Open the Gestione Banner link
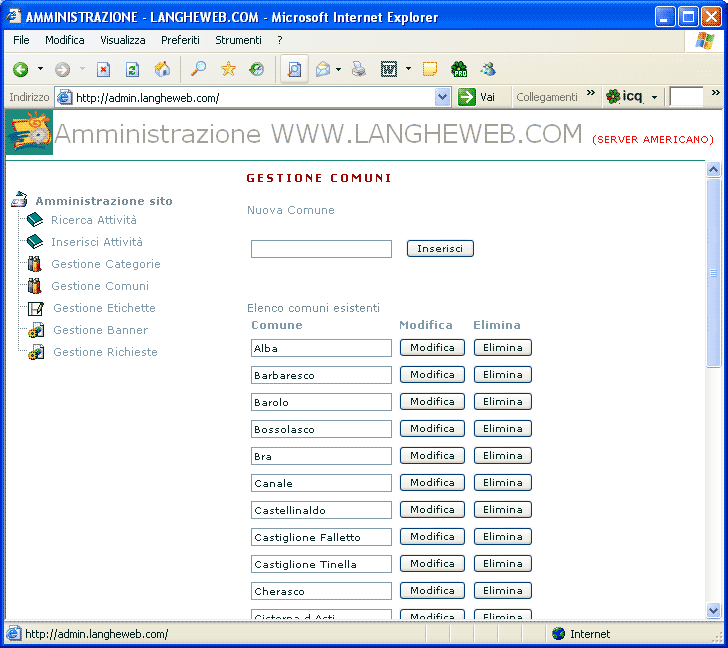The width and height of the screenshot is (728, 648). tap(101, 330)
